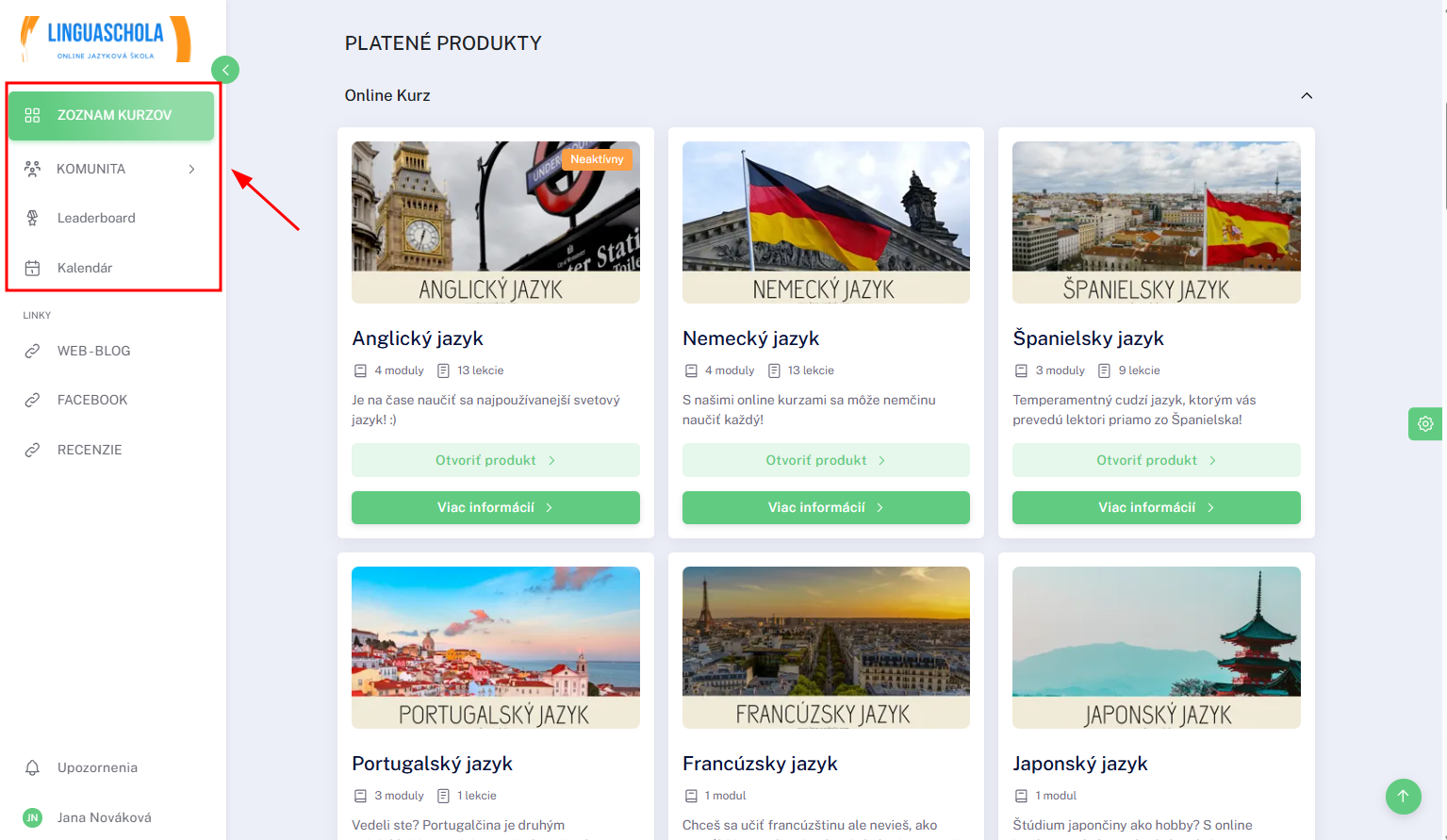Click the LinguaSchola logo
The image size is (1447, 840).
point(106,39)
